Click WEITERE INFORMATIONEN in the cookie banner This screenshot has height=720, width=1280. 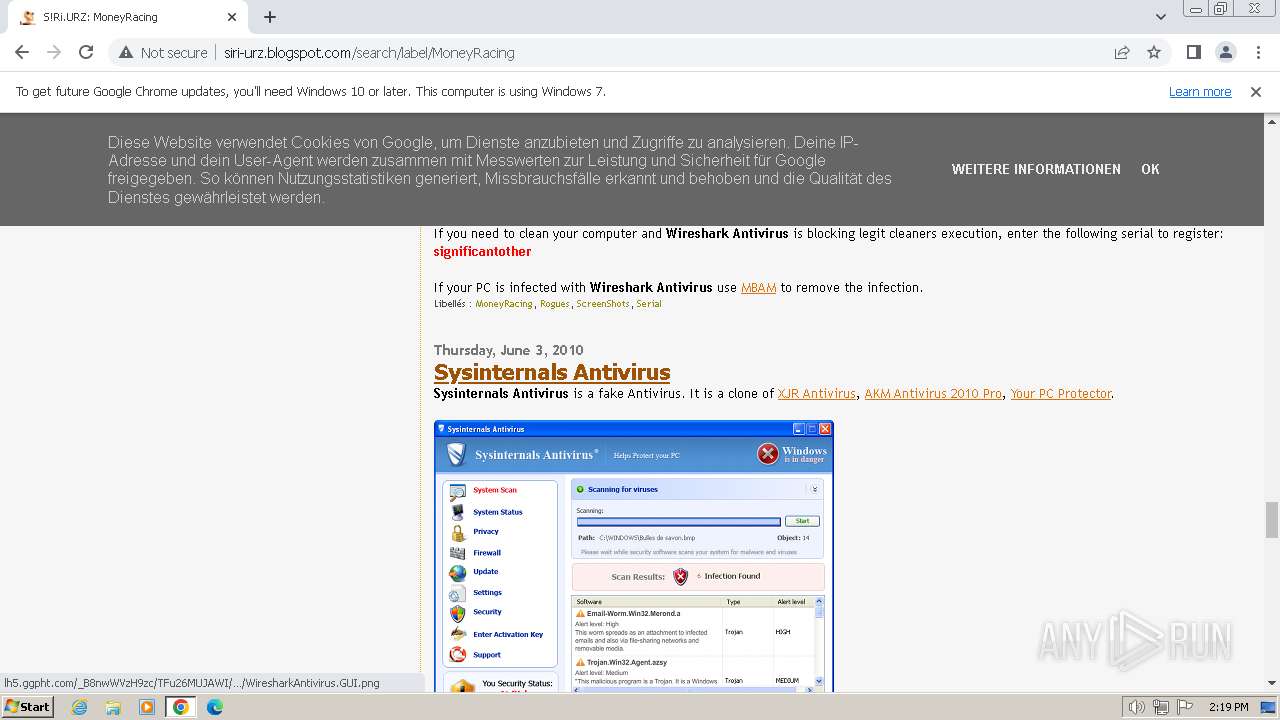[1036, 169]
